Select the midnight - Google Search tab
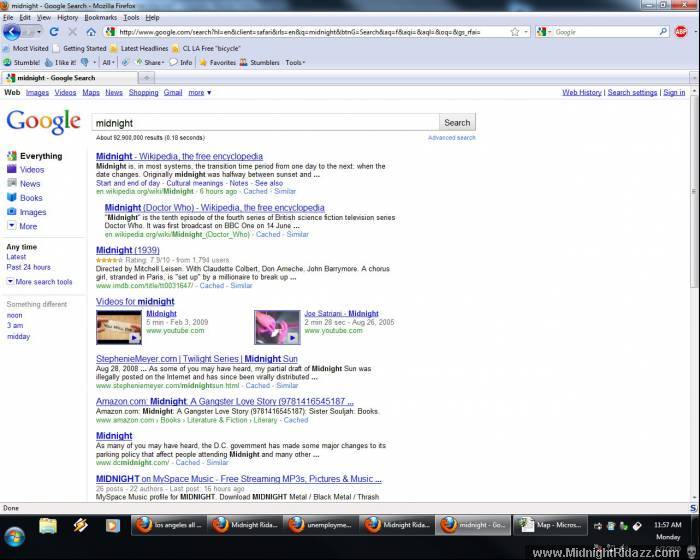700x560 pixels. pos(69,78)
